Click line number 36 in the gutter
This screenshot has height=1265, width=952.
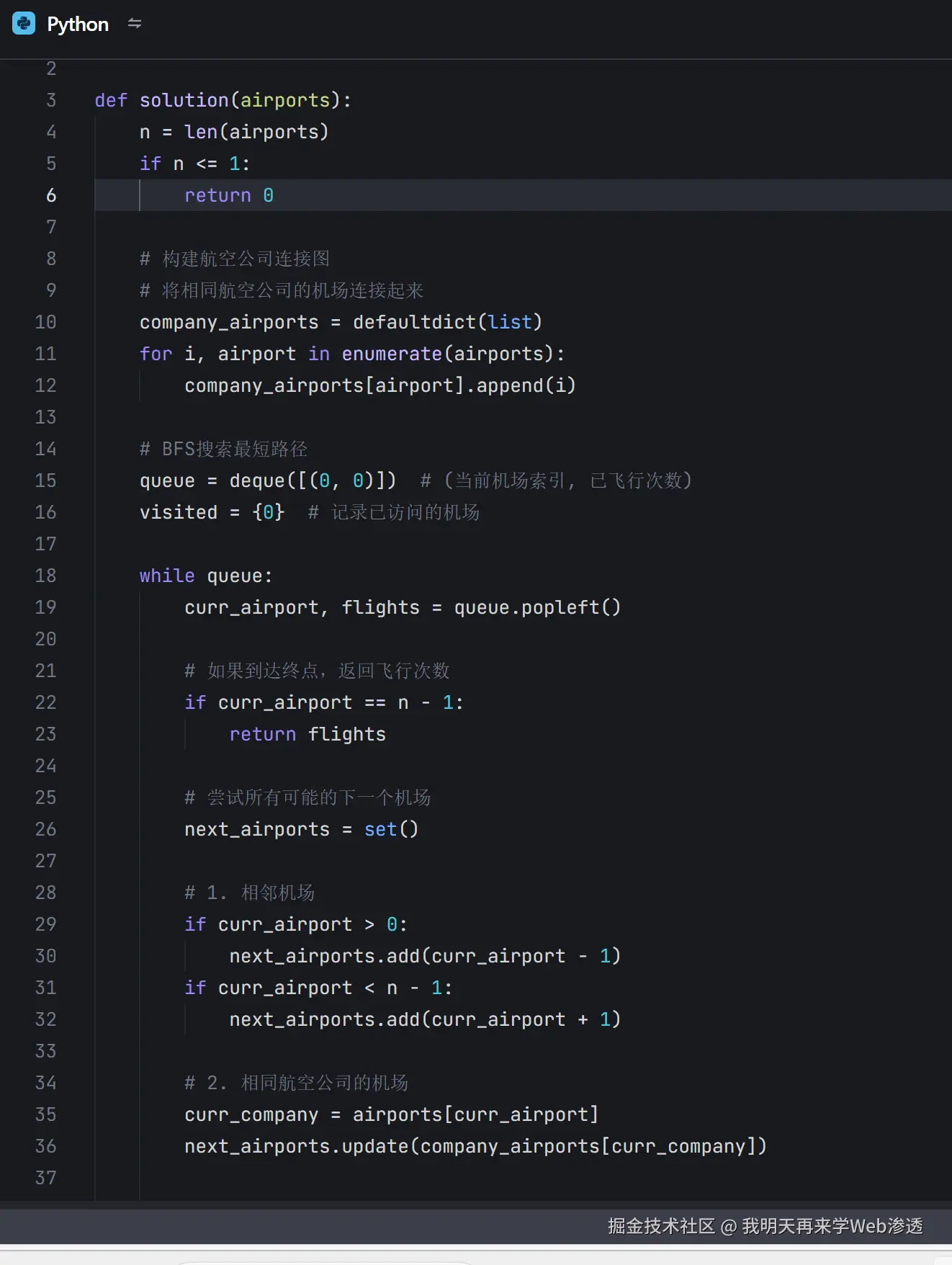point(45,1146)
